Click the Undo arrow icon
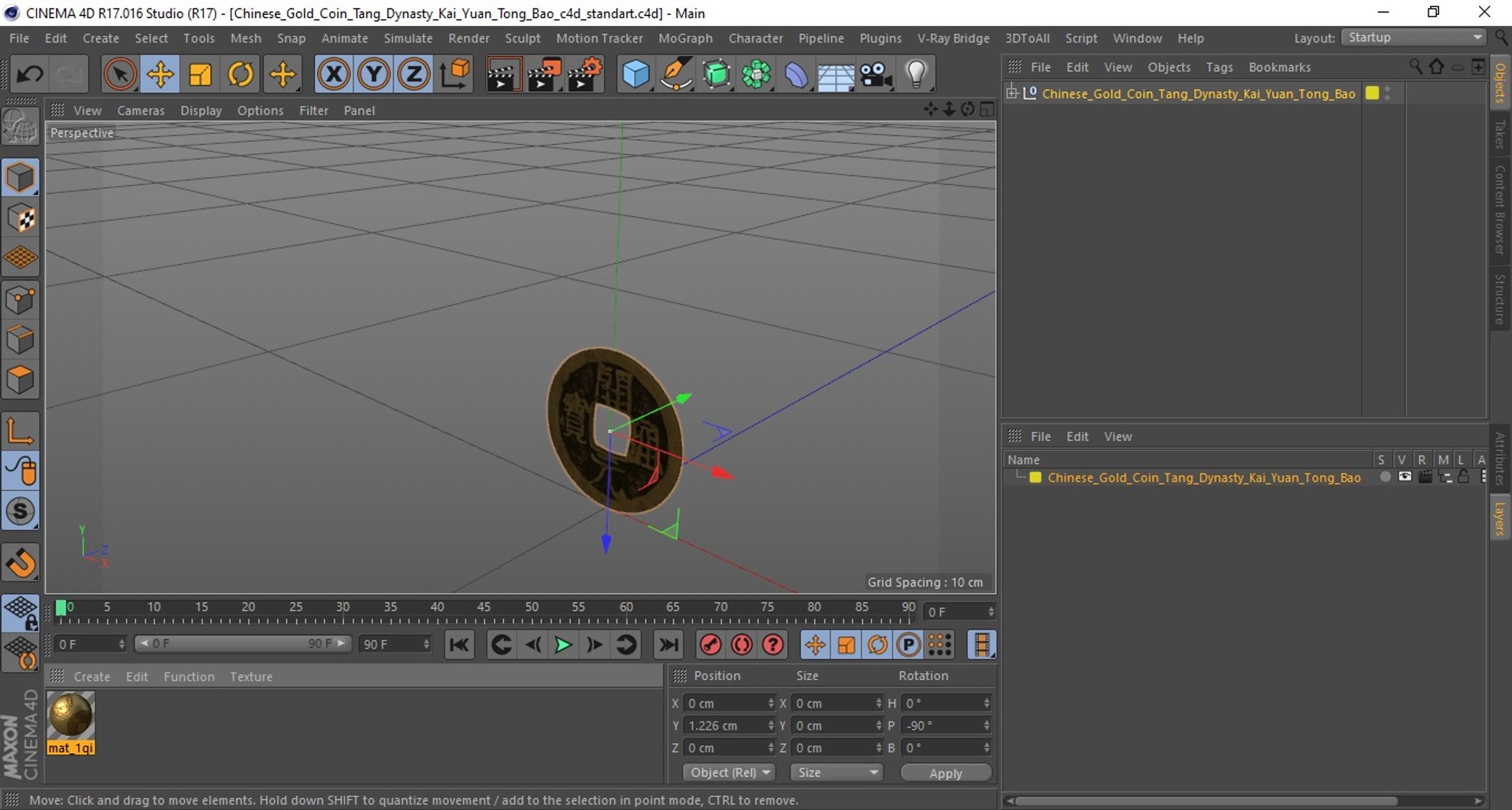The image size is (1512, 810). 30,75
